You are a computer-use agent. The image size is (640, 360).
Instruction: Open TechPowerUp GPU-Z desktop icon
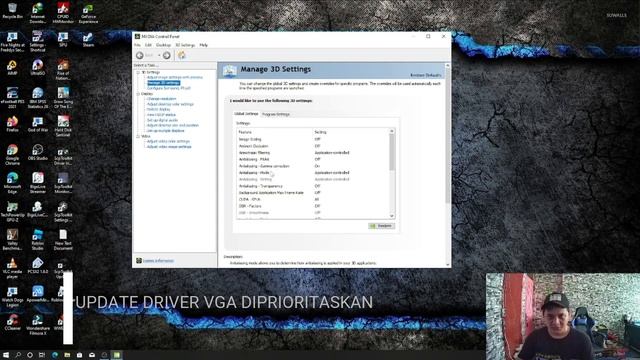12,211
